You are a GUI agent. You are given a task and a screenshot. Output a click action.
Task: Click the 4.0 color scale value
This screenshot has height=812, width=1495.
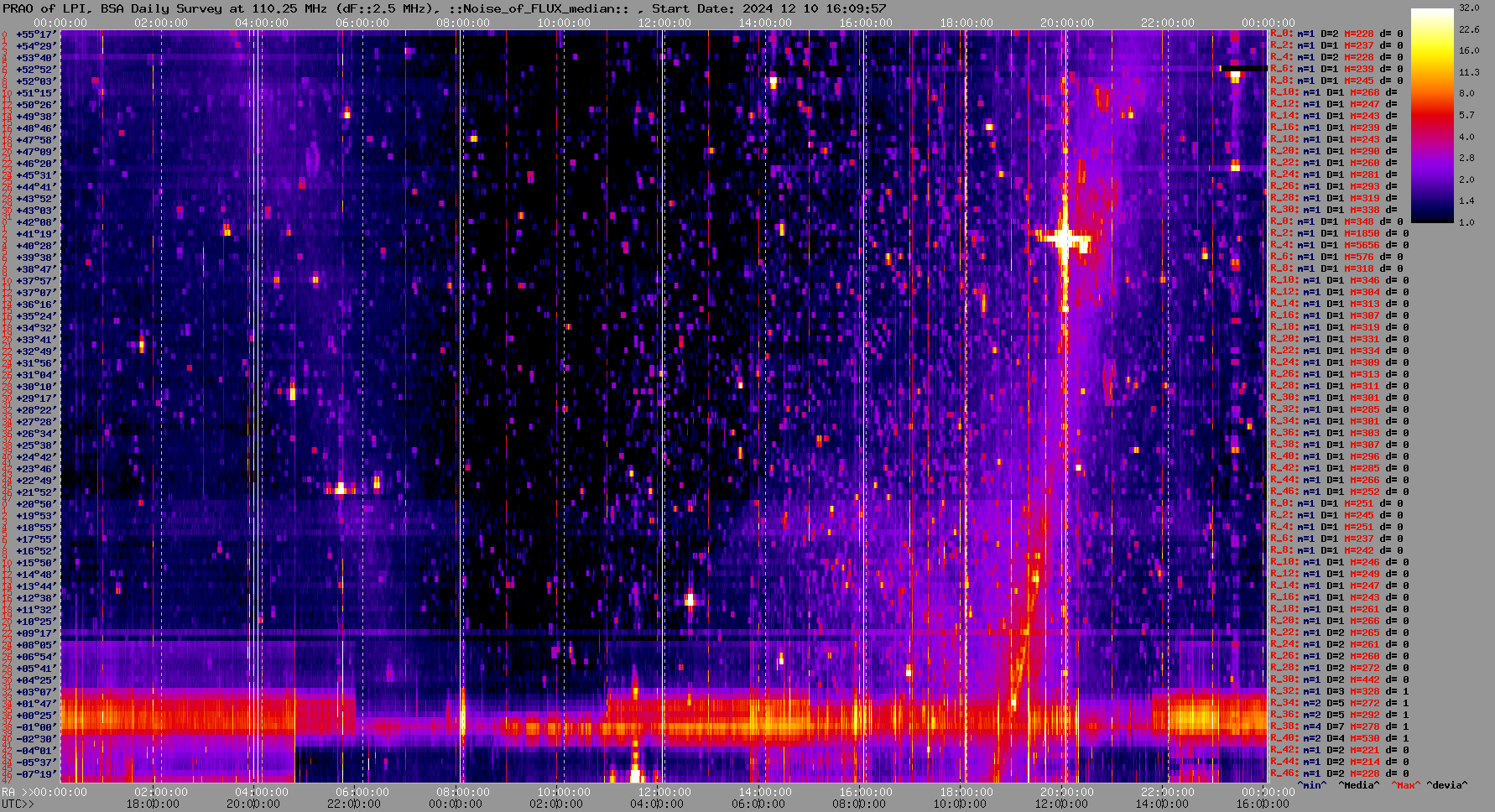click(1466, 136)
